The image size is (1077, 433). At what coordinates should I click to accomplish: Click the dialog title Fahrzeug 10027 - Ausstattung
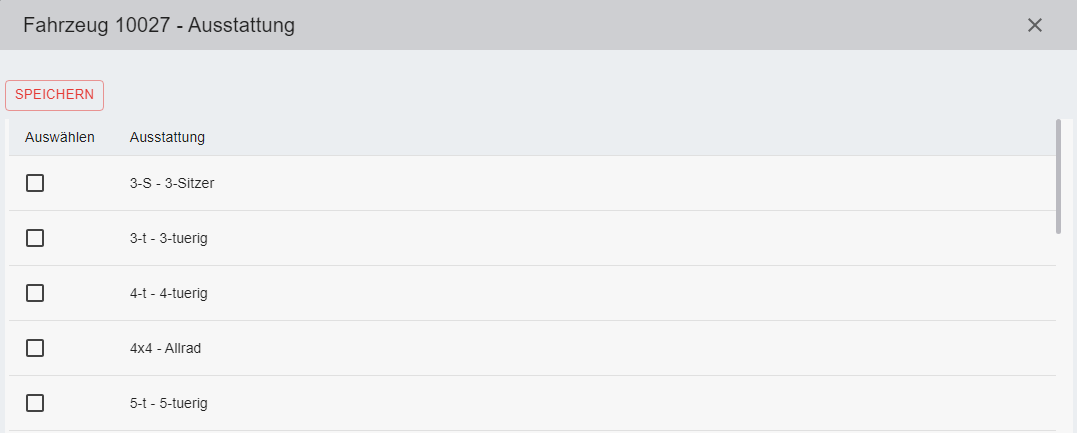pyautogui.click(x=159, y=25)
